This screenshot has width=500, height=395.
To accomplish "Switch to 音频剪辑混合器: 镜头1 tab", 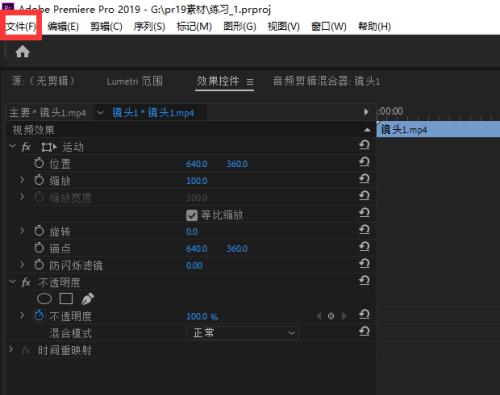I will coord(326,81).
